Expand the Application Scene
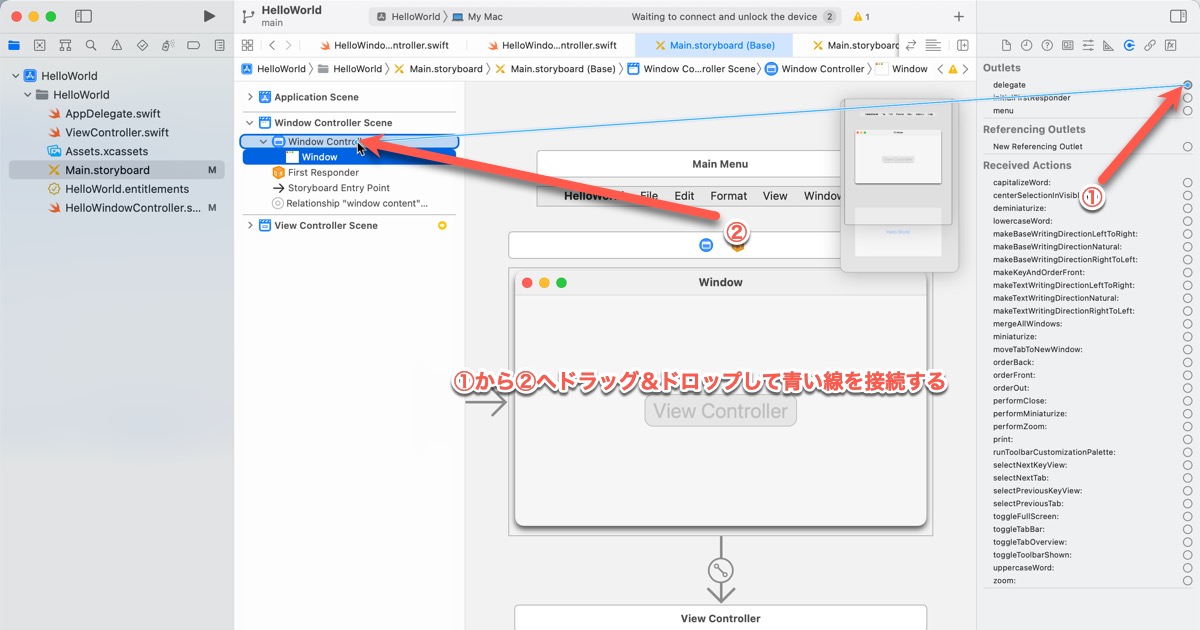Screen dimensions: 1200x630 tap(250, 97)
